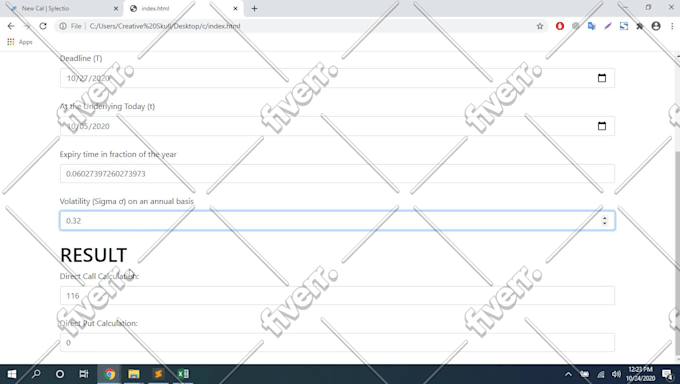Open Windows taskbar search
The width and height of the screenshot is (680, 384).
click(x=36, y=374)
